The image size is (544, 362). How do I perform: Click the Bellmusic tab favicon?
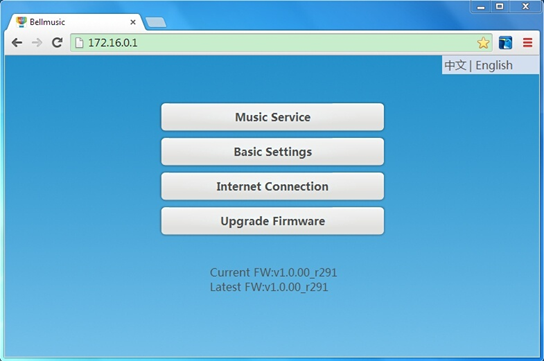[x=21, y=22]
